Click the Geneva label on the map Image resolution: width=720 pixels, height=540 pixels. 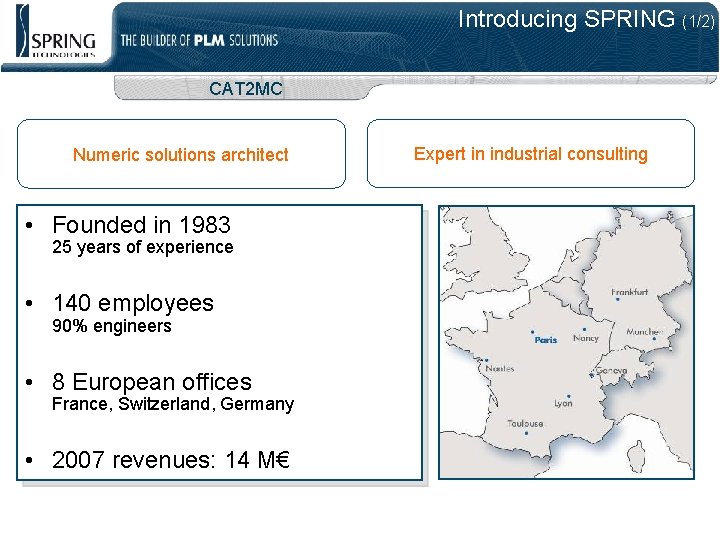pos(612,371)
